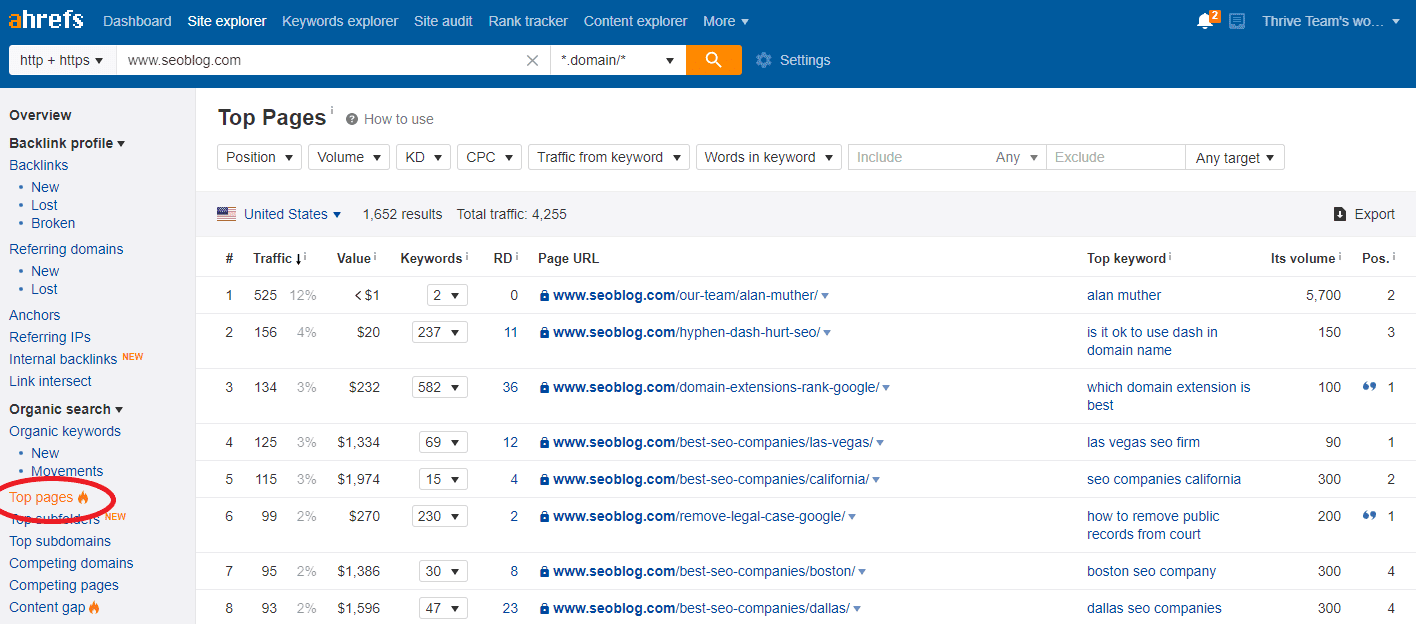
Task: Open Content explorer in top navigation
Action: pos(635,21)
